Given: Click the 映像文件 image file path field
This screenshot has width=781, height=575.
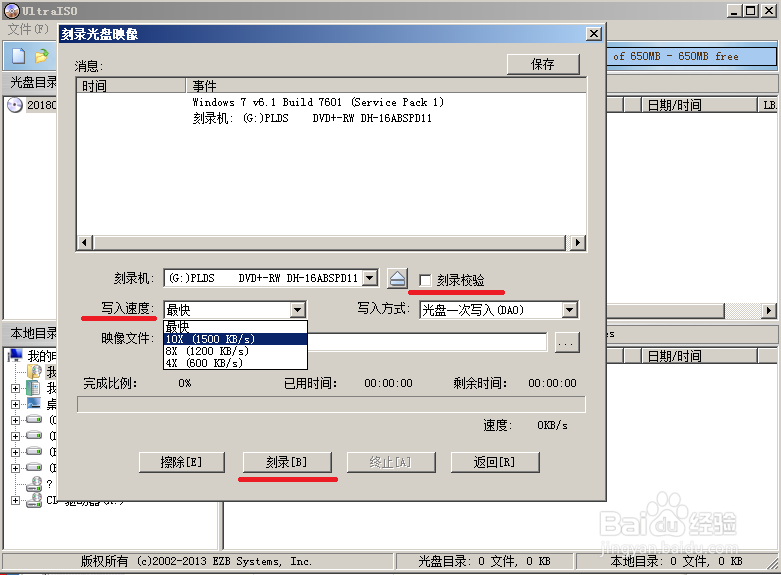Looking at the screenshot, I should coord(427,342).
